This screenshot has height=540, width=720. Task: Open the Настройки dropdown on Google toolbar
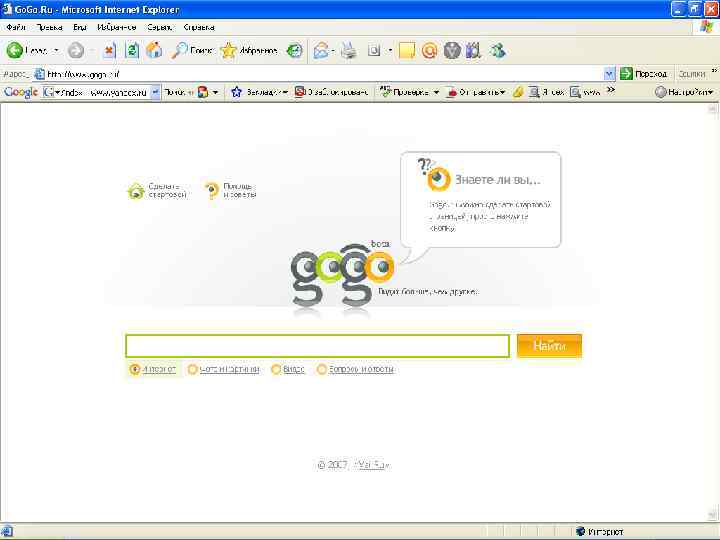(x=685, y=92)
